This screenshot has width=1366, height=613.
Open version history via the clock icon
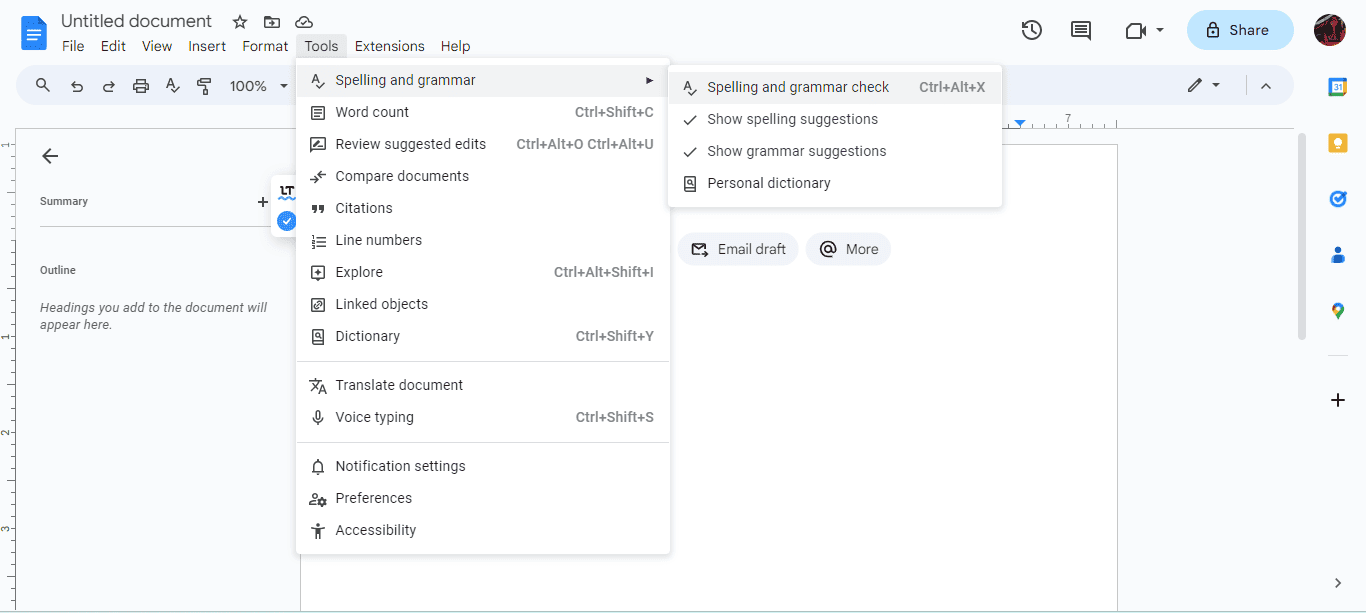tap(1031, 30)
